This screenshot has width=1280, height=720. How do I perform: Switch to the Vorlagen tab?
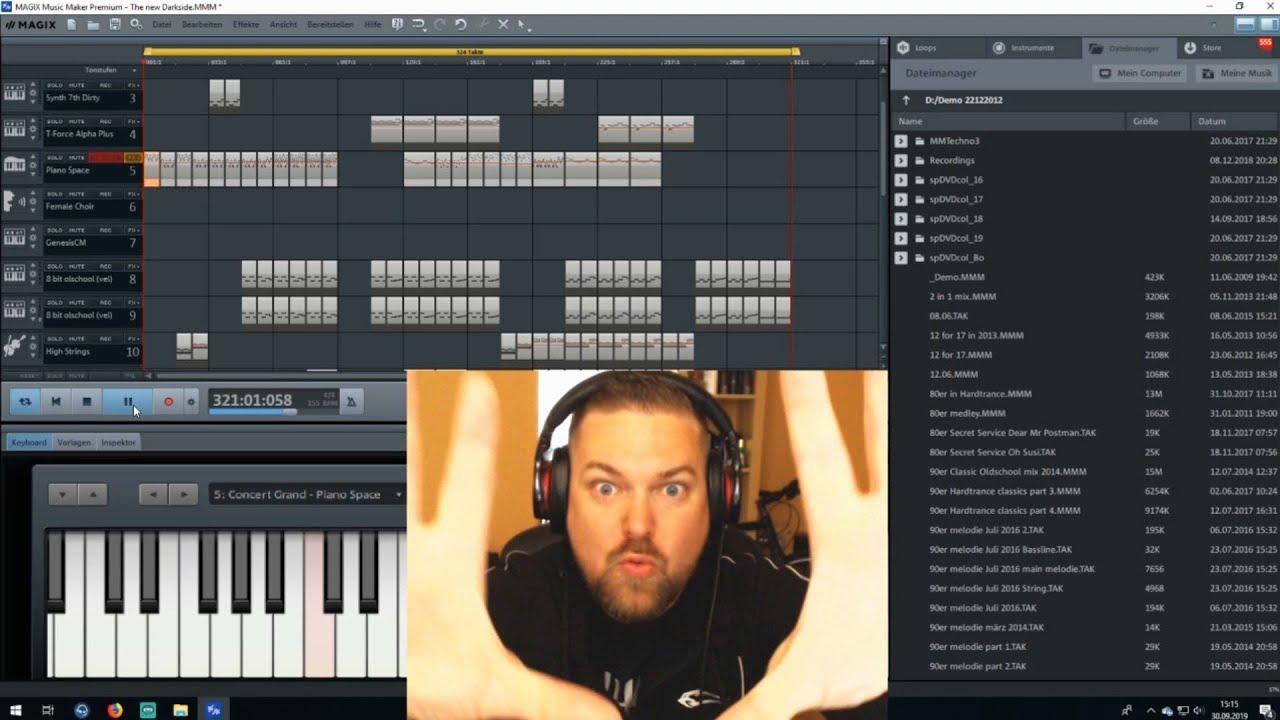(74, 442)
